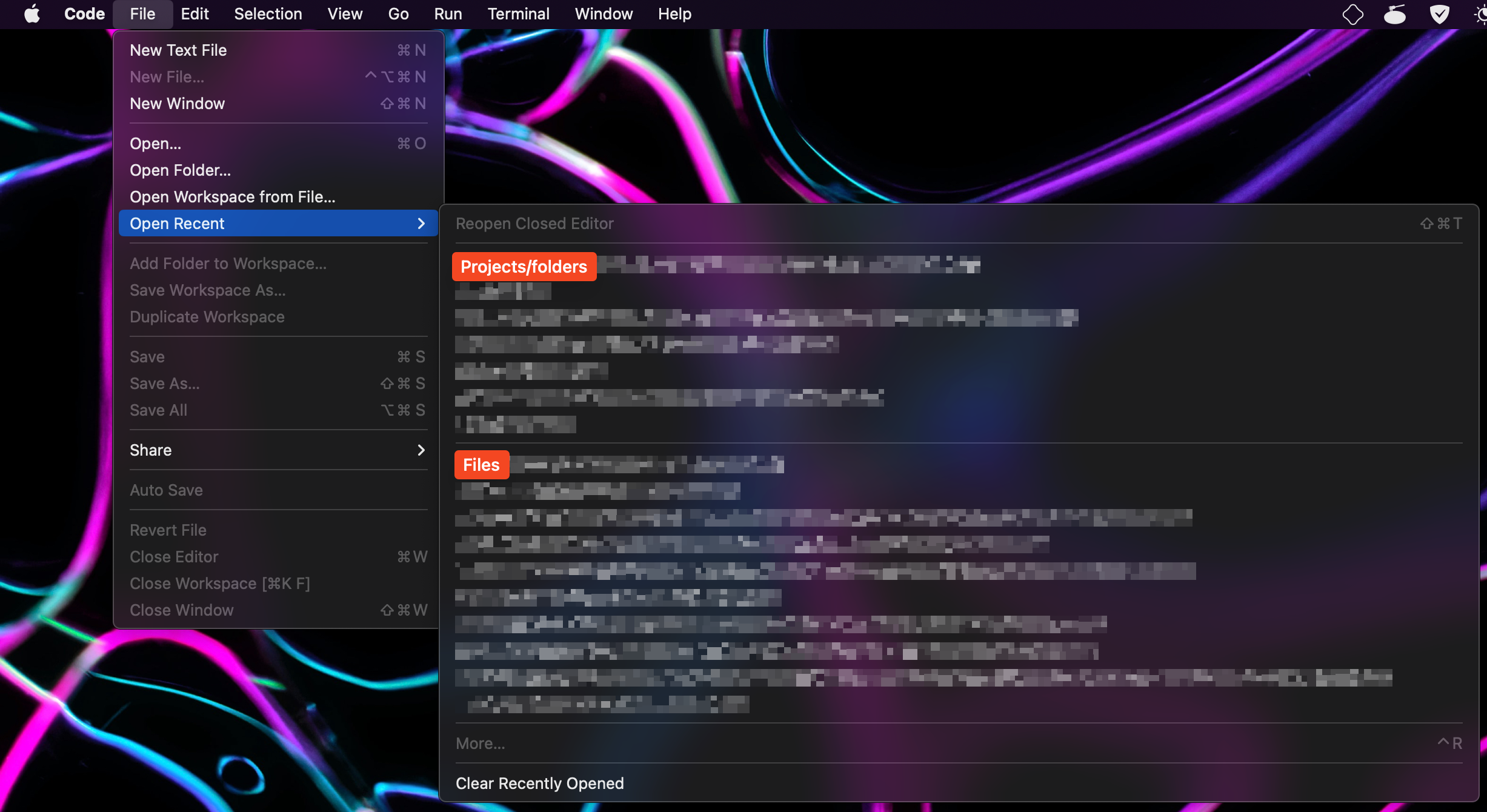Screen dimensions: 1487x812
Task: Open the Go menu
Action: pyautogui.click(x=398, y=14)
